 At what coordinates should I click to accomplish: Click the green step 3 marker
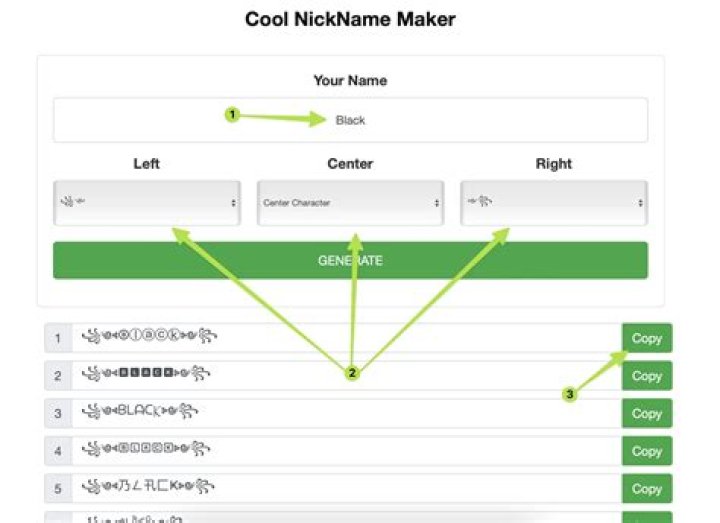click(x=569, y=394)
